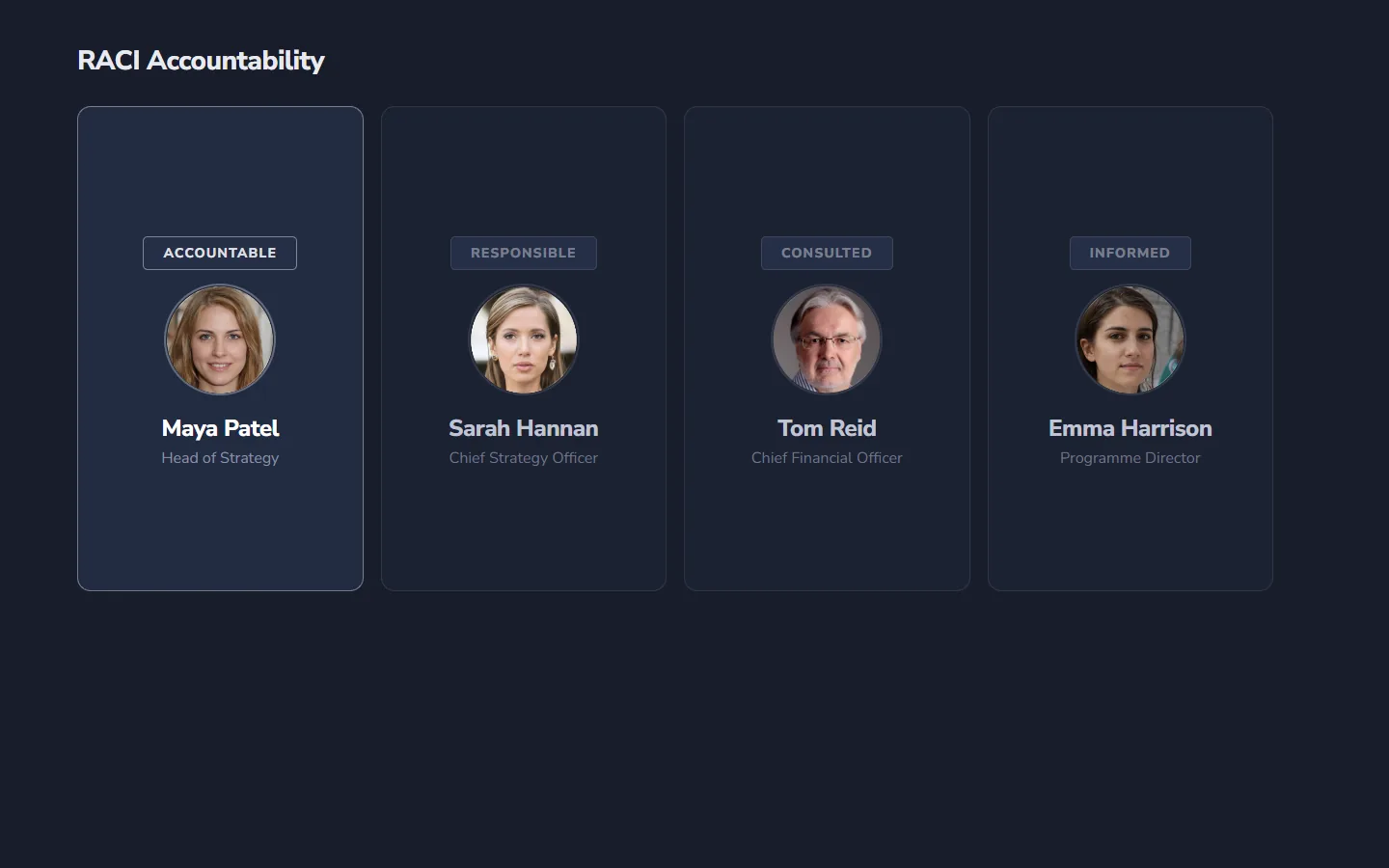Select Tom Reid's card
The height and width of the screenshot is (868, 1389).
coord(826,540)
